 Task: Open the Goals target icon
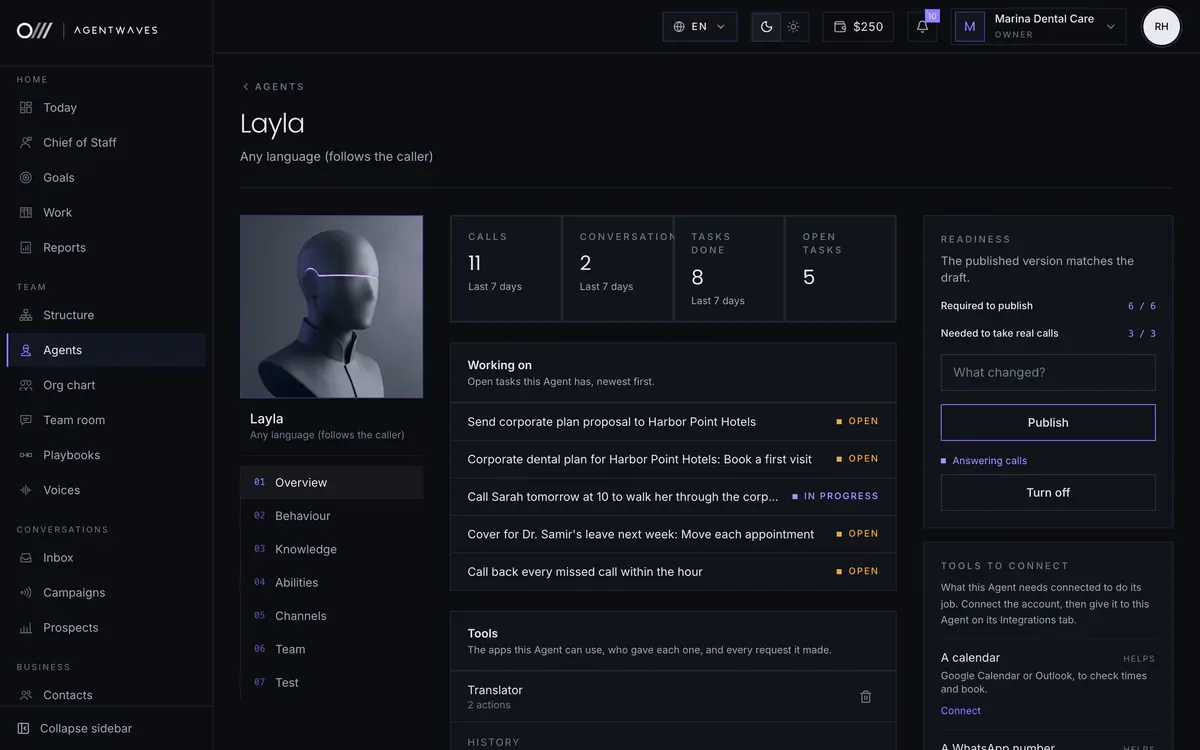click(26, 178)
